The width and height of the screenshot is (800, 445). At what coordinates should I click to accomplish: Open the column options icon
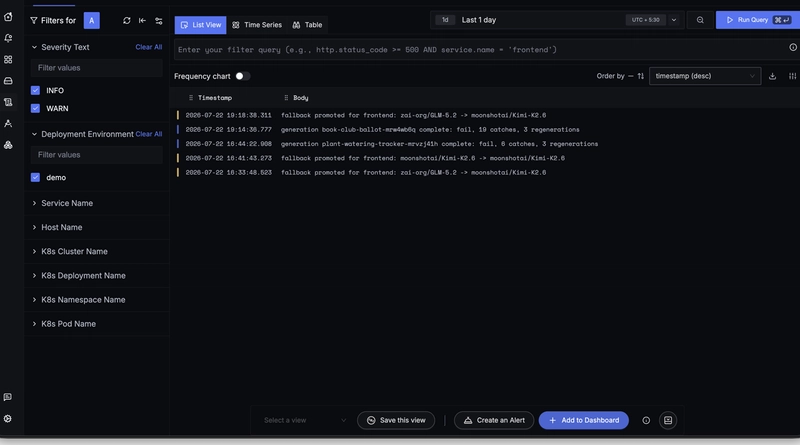792,76
